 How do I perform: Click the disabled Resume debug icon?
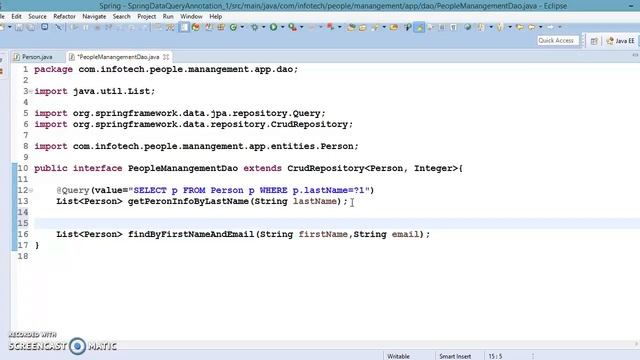pos(74,27)
